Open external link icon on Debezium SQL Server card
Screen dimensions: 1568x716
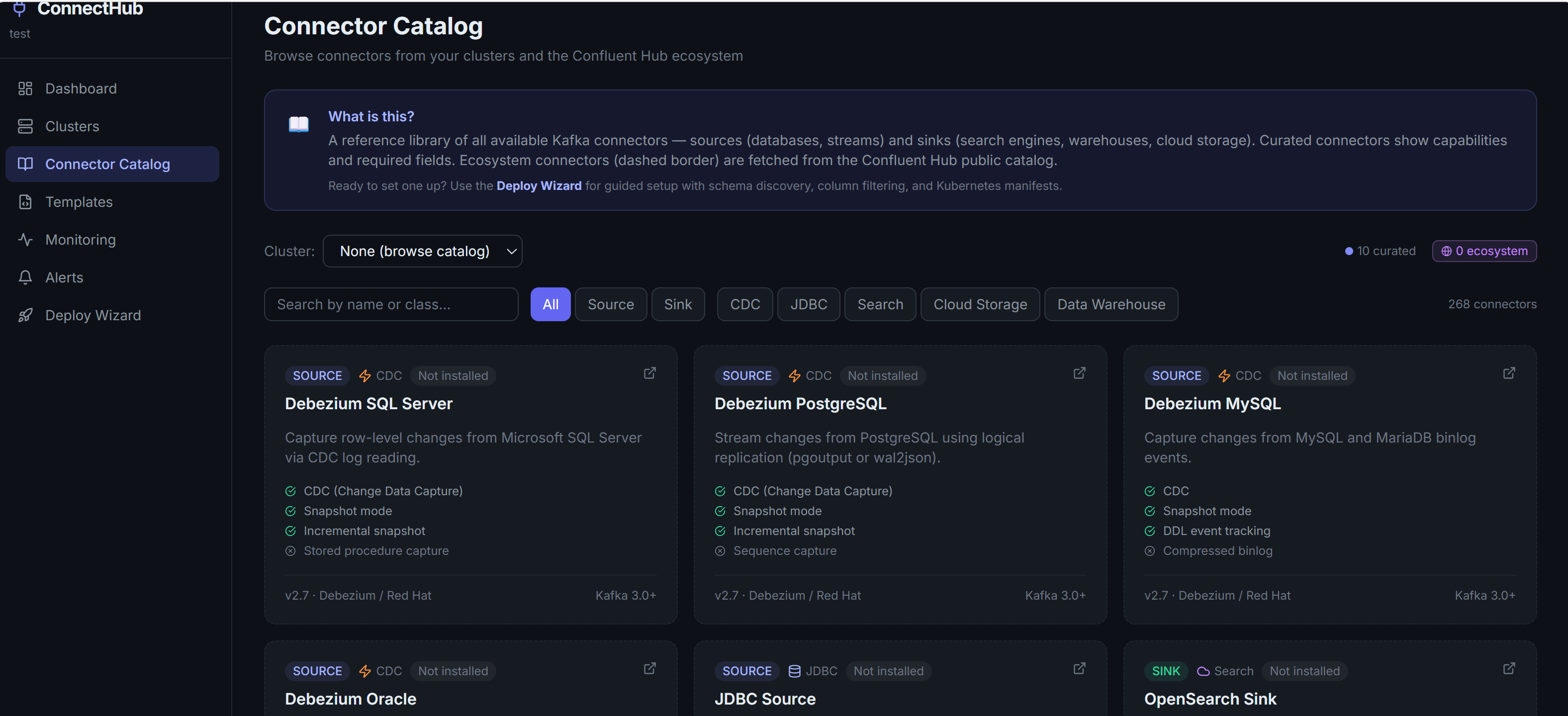pos(650,372)
